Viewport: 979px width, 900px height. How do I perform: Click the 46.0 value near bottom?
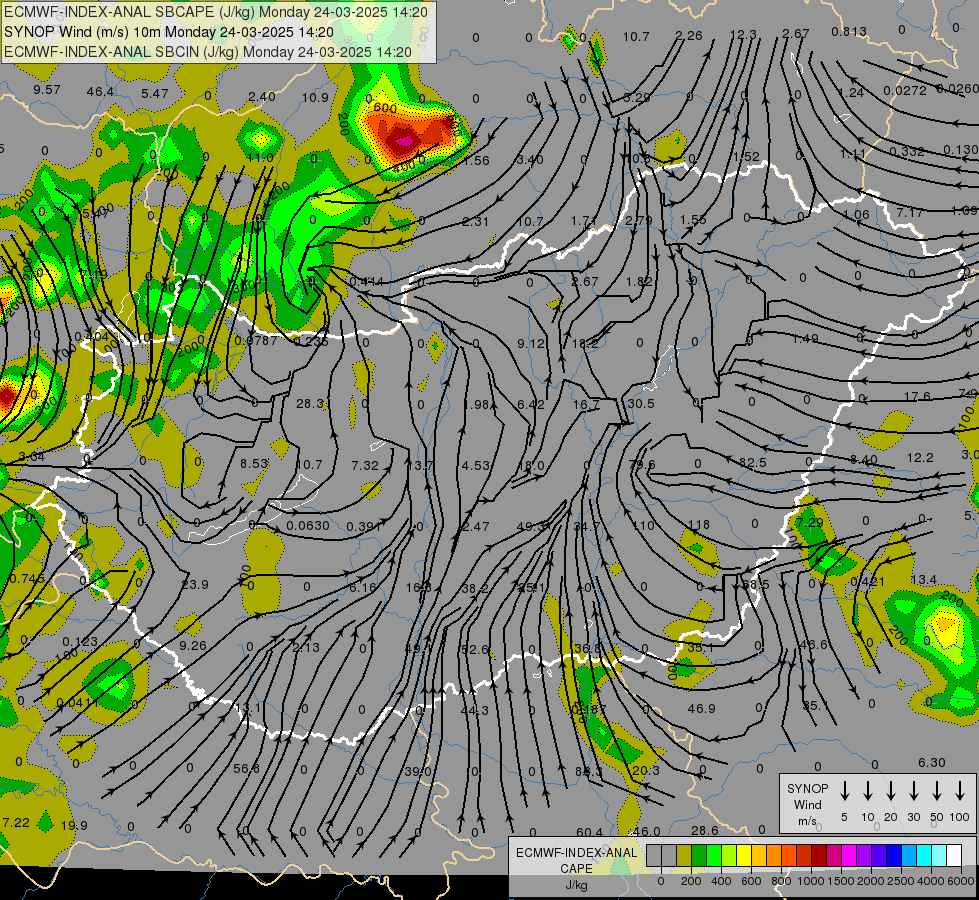pyautogui.click(x=647, y=831)
